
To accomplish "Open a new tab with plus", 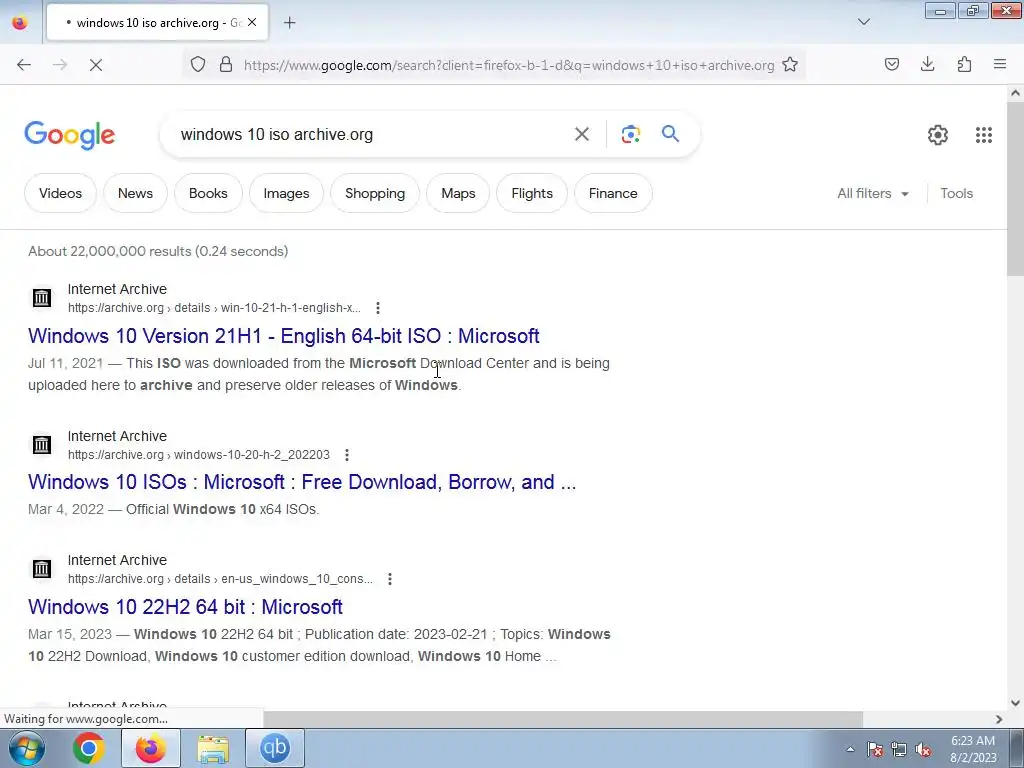I will click(290, 23).
